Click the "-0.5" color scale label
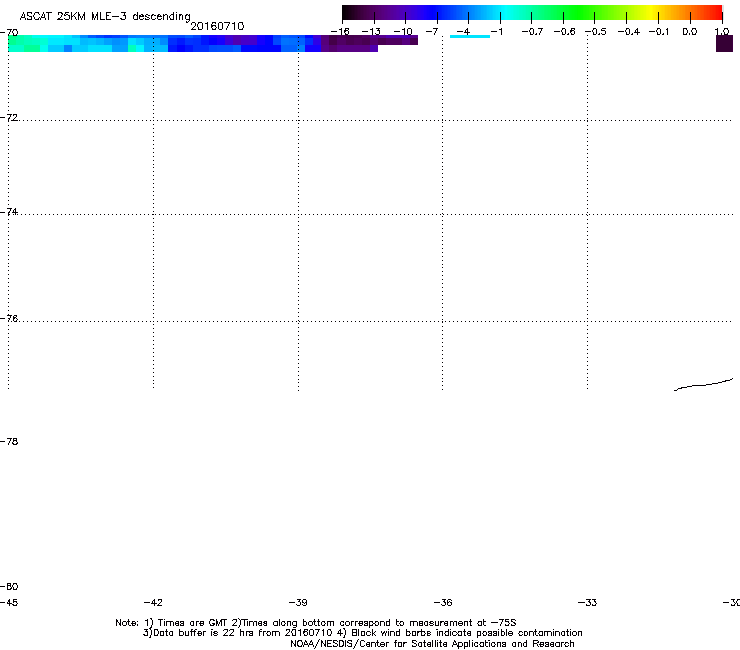This screenshot has height=650, width=740. click(596, 32)
